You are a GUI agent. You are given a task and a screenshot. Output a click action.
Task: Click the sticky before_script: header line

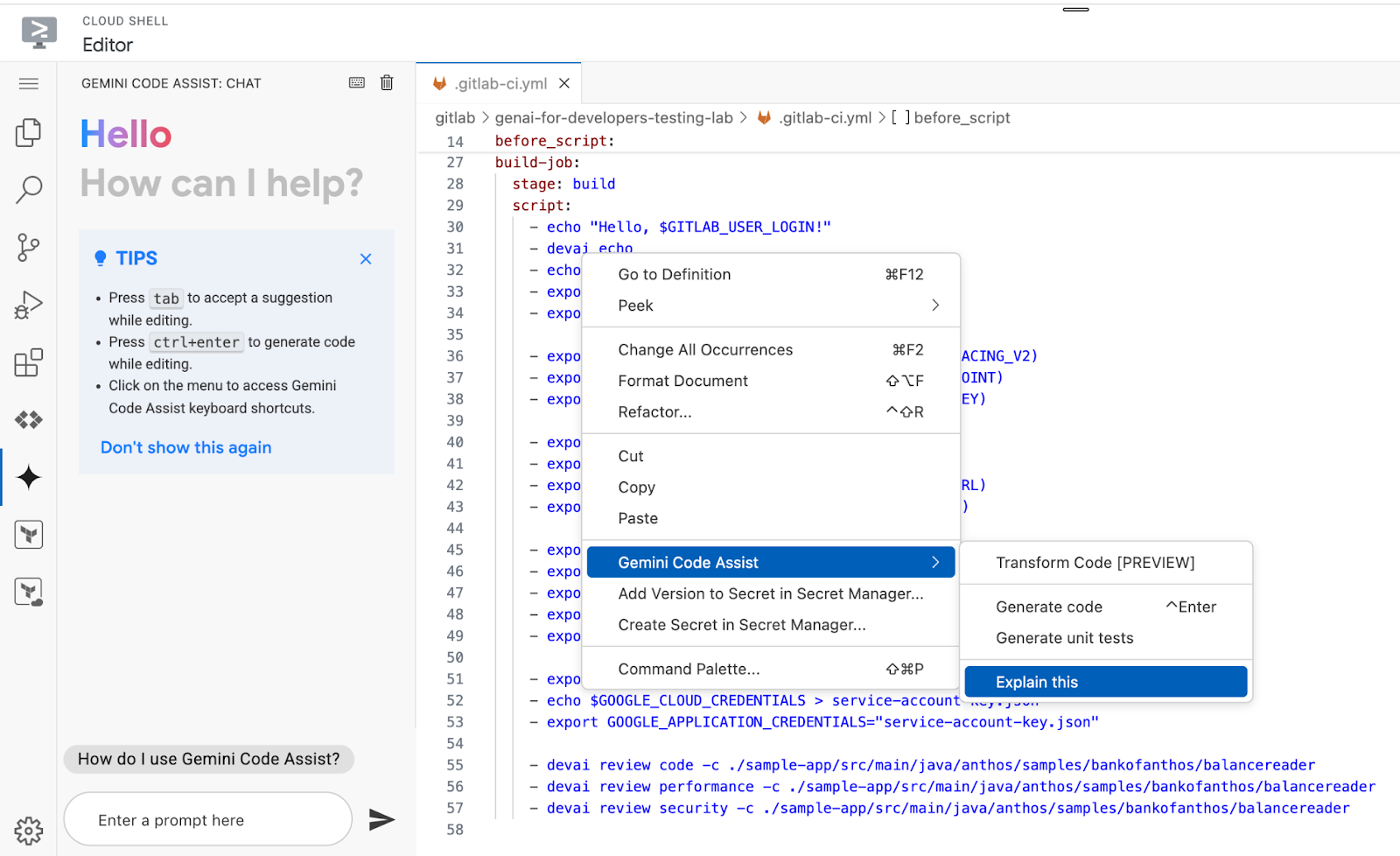[x=555, y=141]
